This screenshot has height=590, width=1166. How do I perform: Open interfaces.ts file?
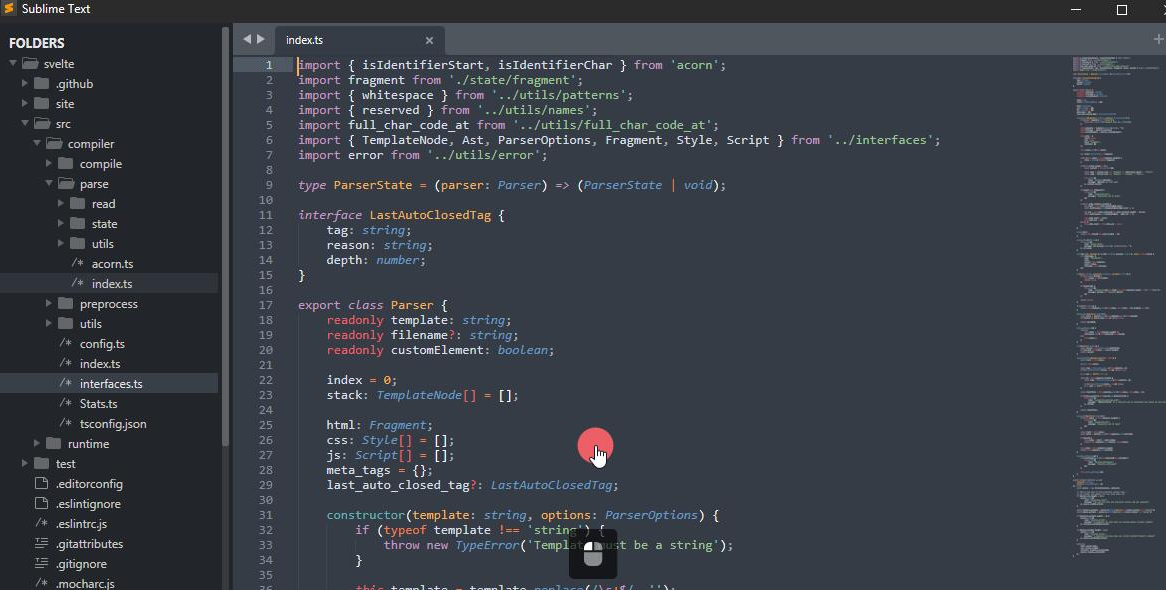[111, 384]
